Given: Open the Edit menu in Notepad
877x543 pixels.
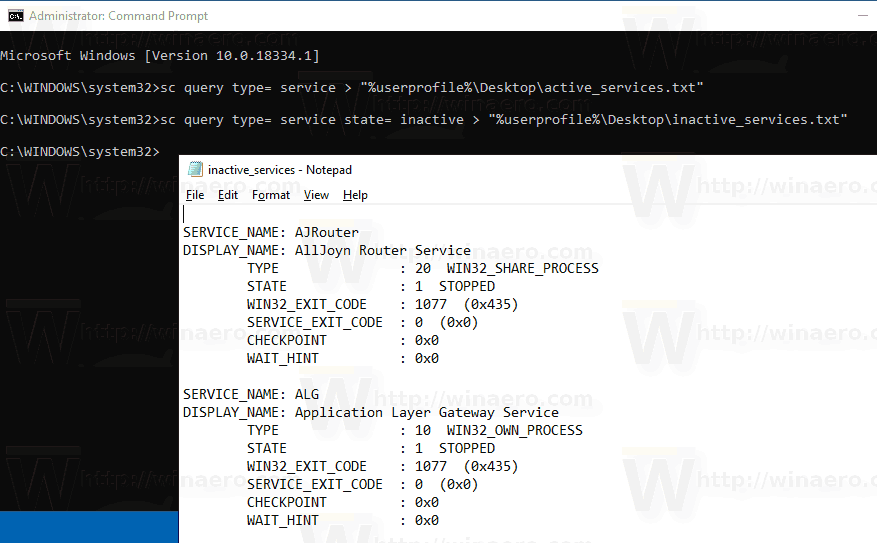Looking at the screenshot, I should click(228, 195).
